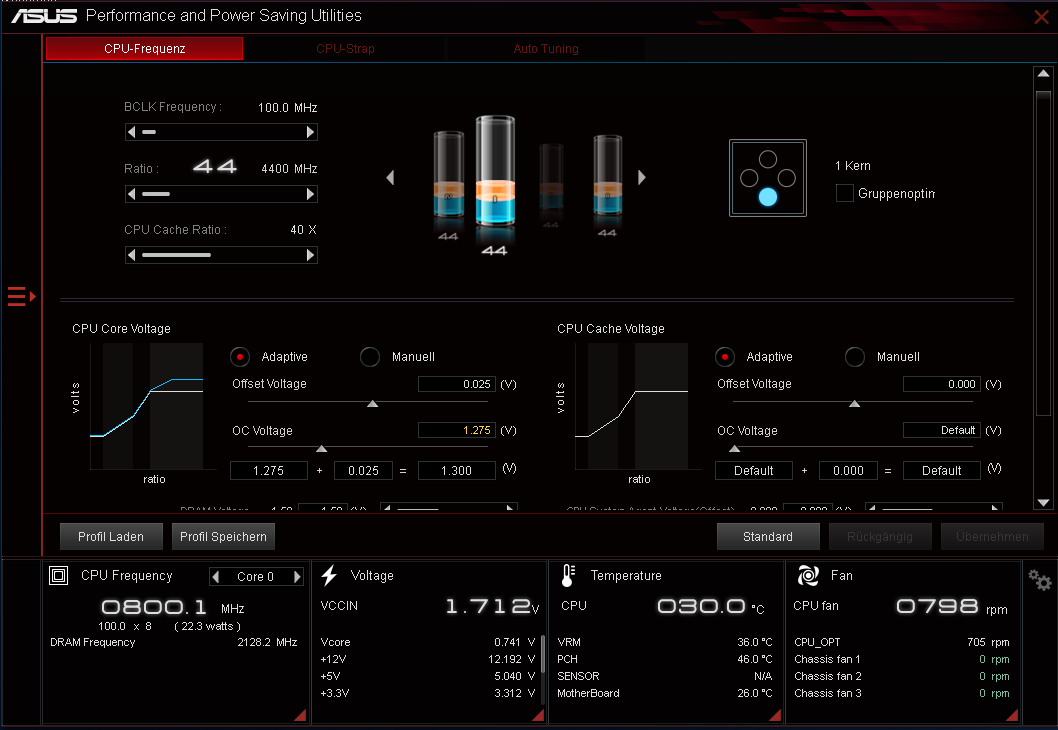Click the Fan spinner icon
The height and width of the screenshot is (730, 1058).
pyautogui.click(x=808, y=575)
